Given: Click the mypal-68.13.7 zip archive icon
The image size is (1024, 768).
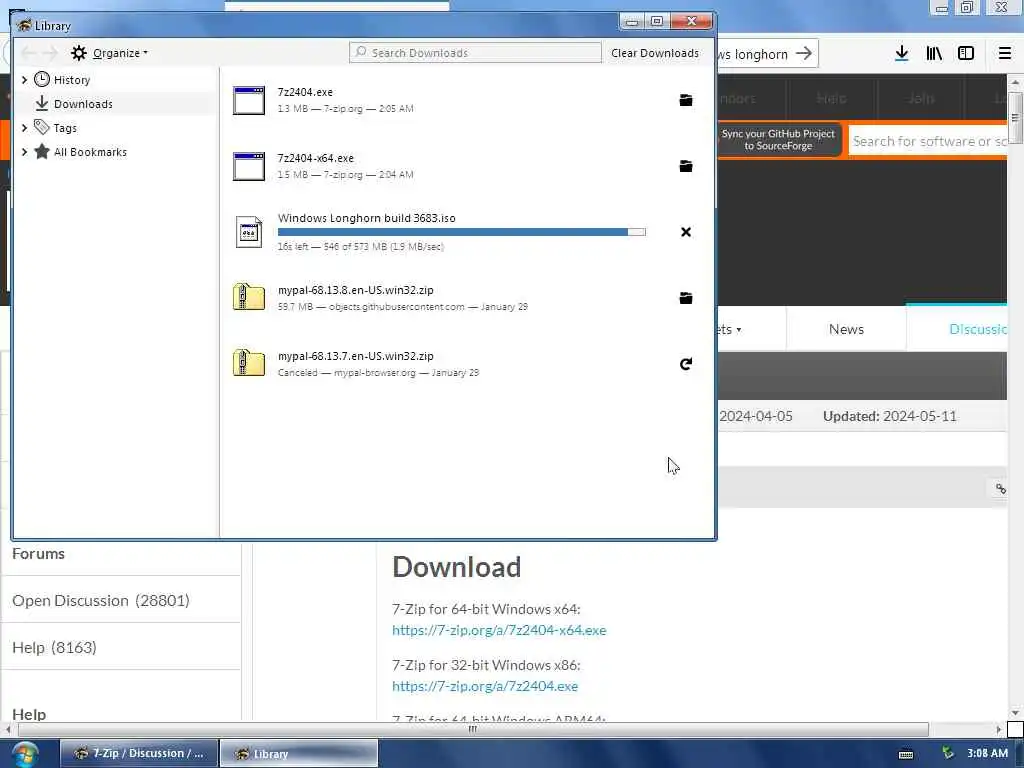Looking at the screenshot, I should (x=249, y=363).
